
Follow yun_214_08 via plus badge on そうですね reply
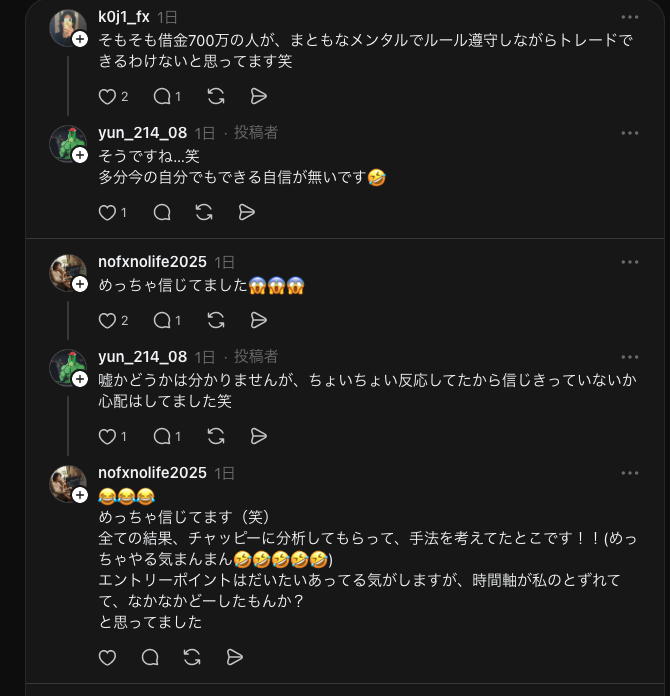point(80,155)
